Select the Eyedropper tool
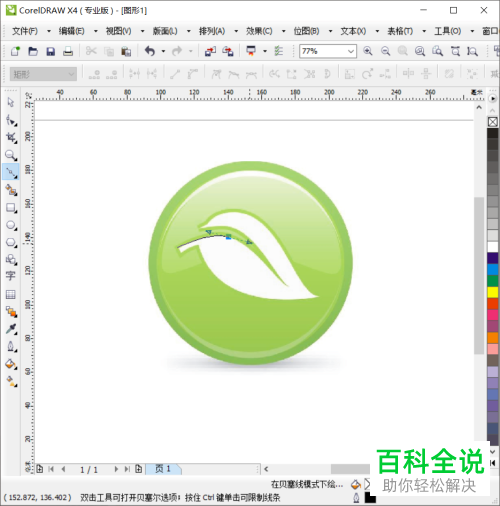This screenshot has width=500, height=506. (x=11, y=329)
